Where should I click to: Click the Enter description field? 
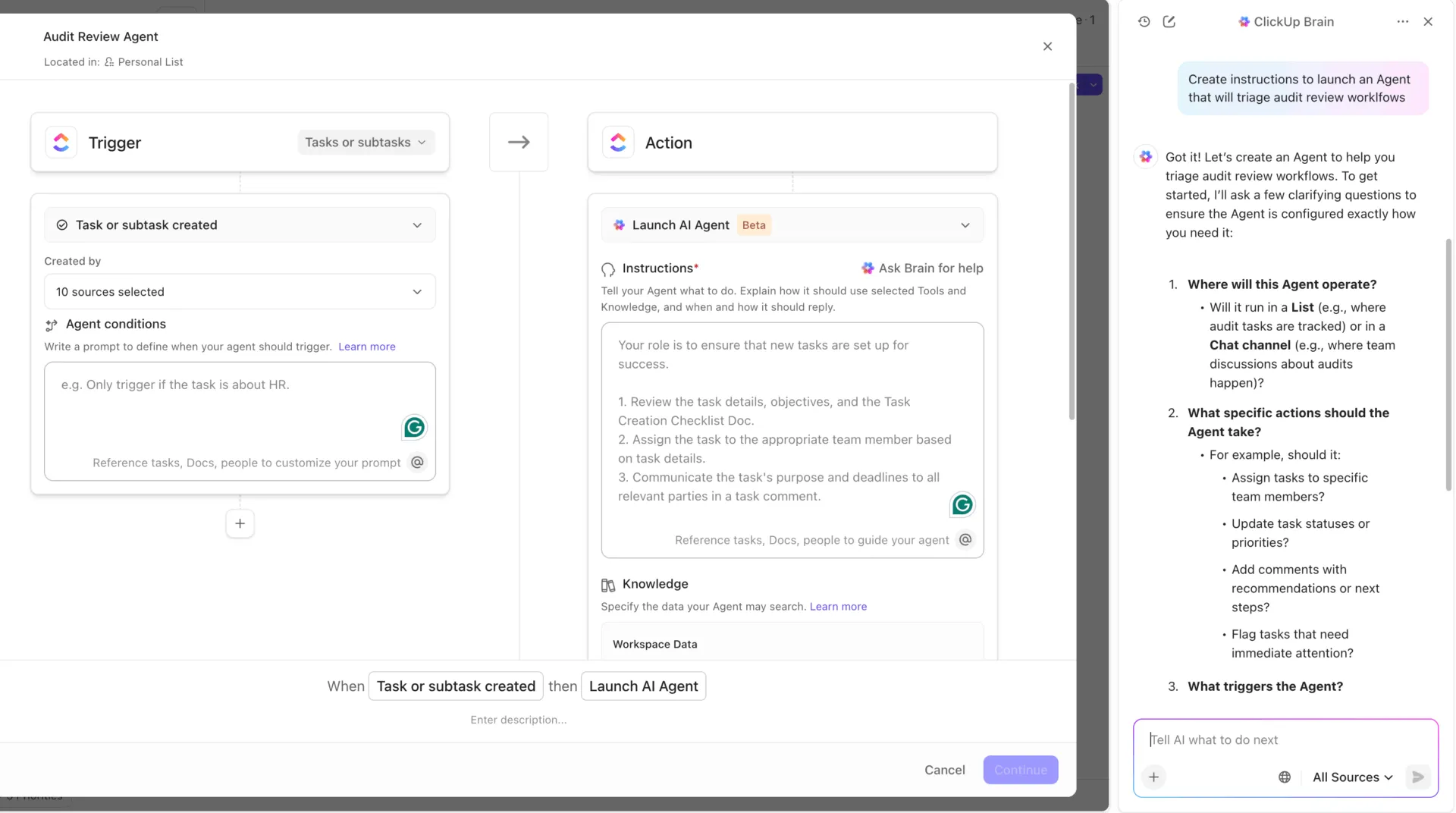pyautogui.click(x=519, y=720)
